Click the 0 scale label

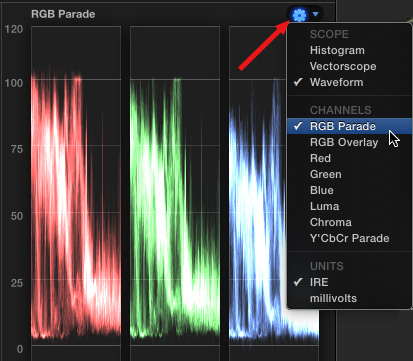click(x=20, y=349)
